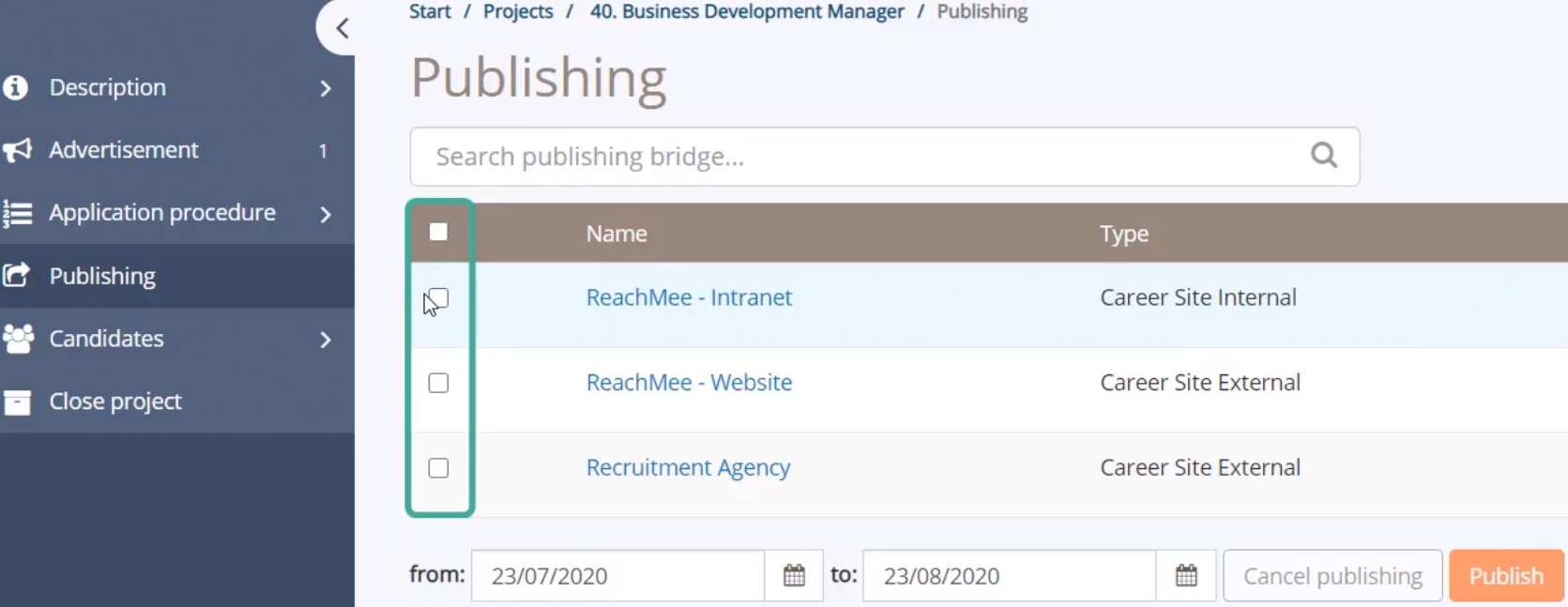Open the ReachMee - Website link

point(689,383)
